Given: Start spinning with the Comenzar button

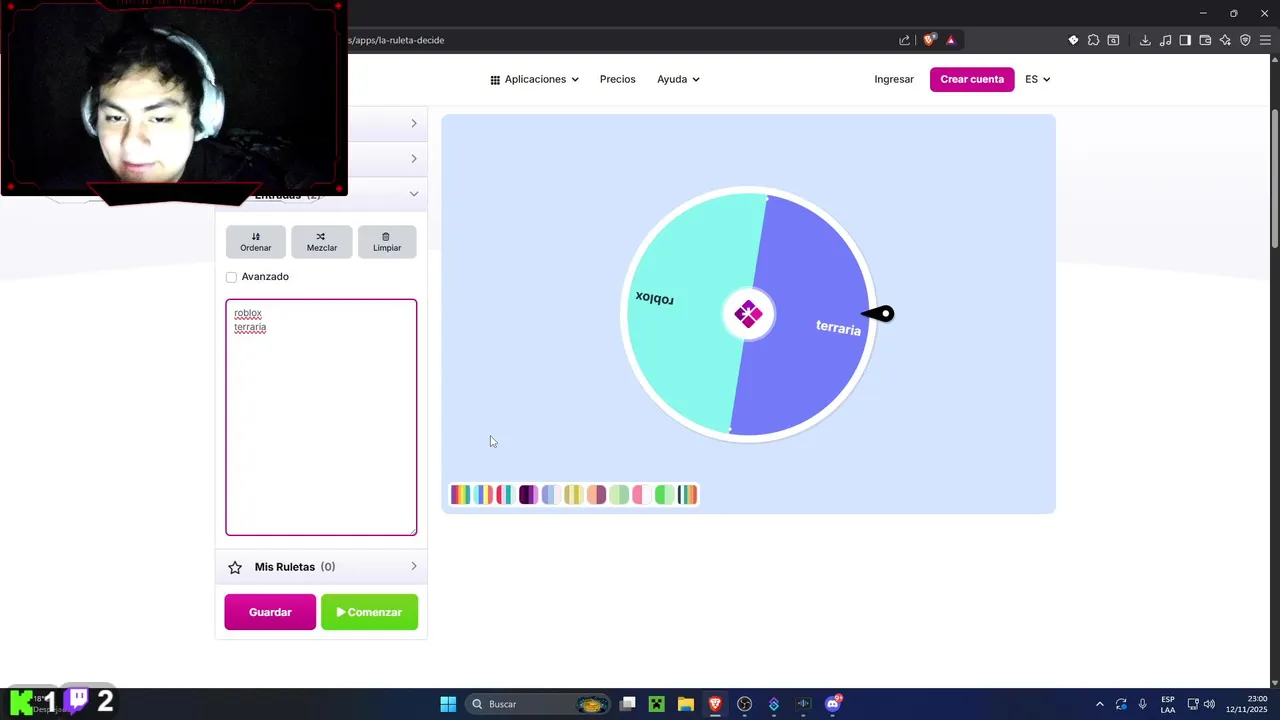Looking at the screenshot, I should [x=369, y=612].
